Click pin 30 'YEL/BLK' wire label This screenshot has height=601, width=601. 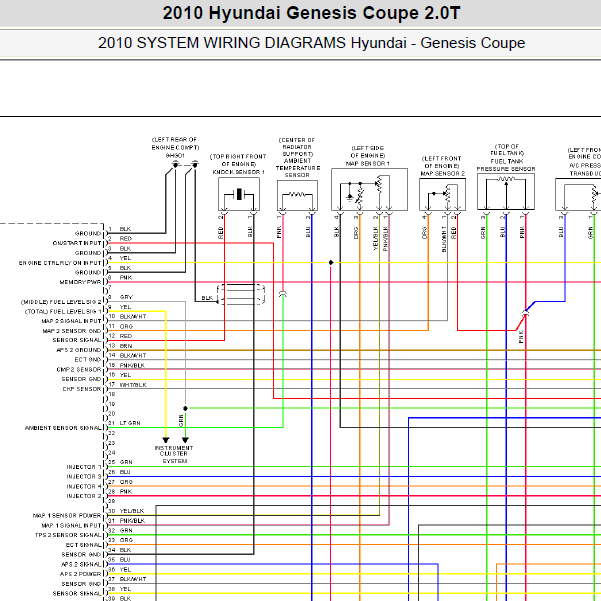(x=132, y=511)
